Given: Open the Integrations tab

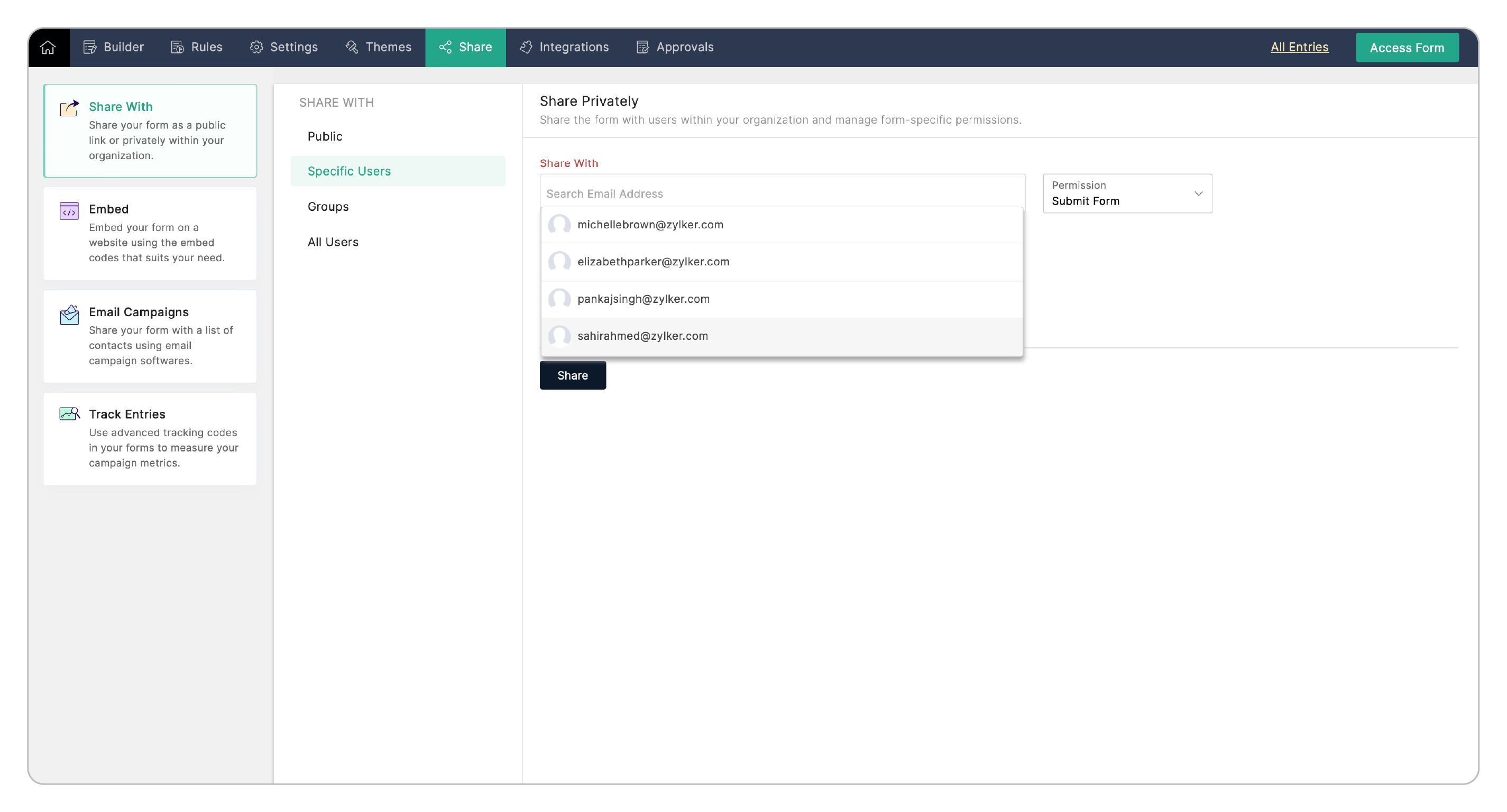Looking at the screenshot, I should point(565,48).
